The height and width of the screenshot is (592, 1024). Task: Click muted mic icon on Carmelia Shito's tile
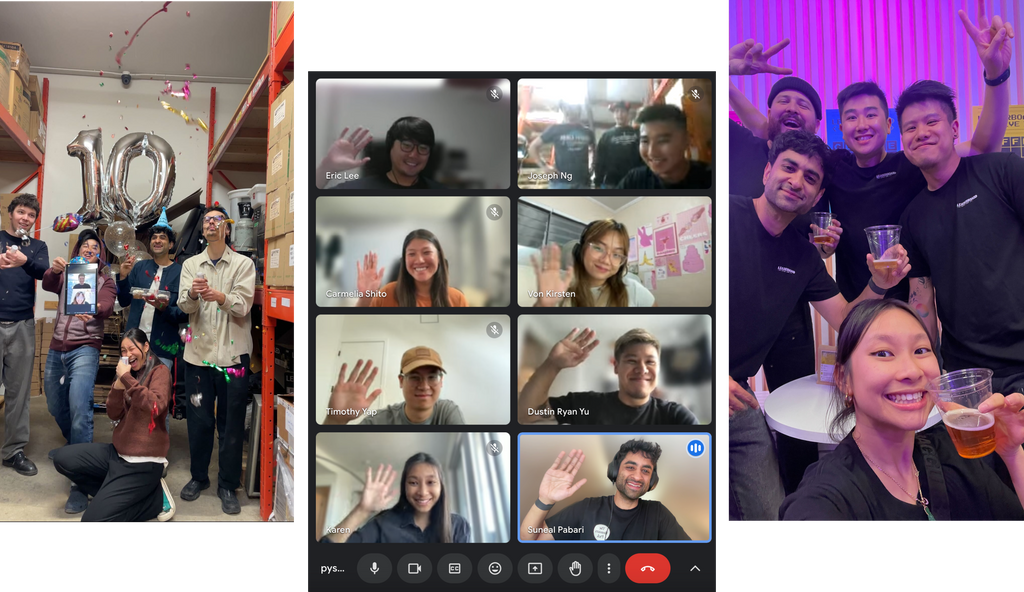pyautogui.click(x=494, y=212)
